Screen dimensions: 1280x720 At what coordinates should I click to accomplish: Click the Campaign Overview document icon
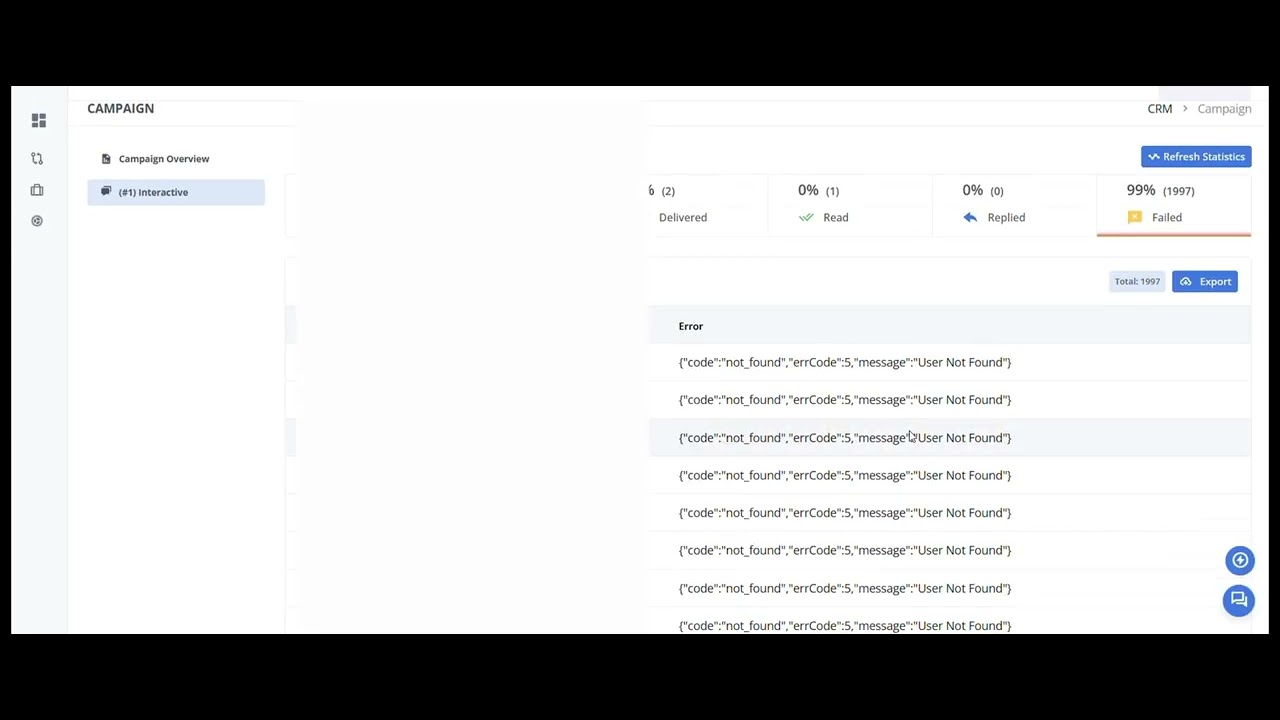(x=106, y=159)
